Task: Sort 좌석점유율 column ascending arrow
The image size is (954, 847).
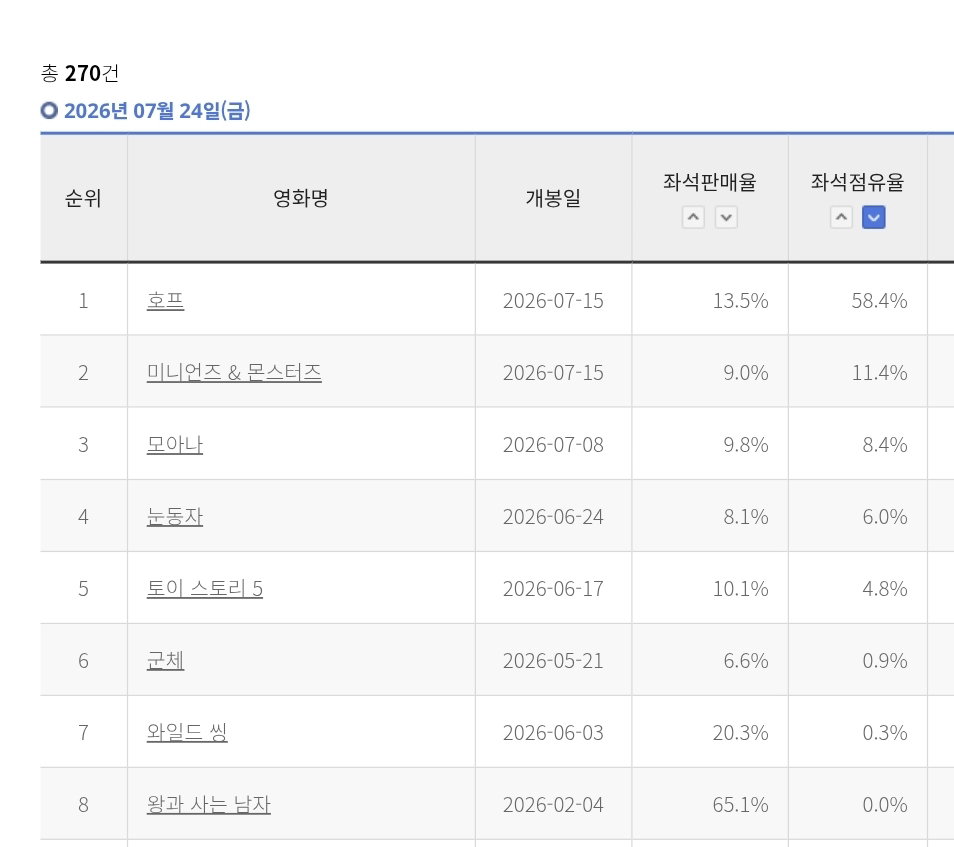Action: click(x=841, y=217)
